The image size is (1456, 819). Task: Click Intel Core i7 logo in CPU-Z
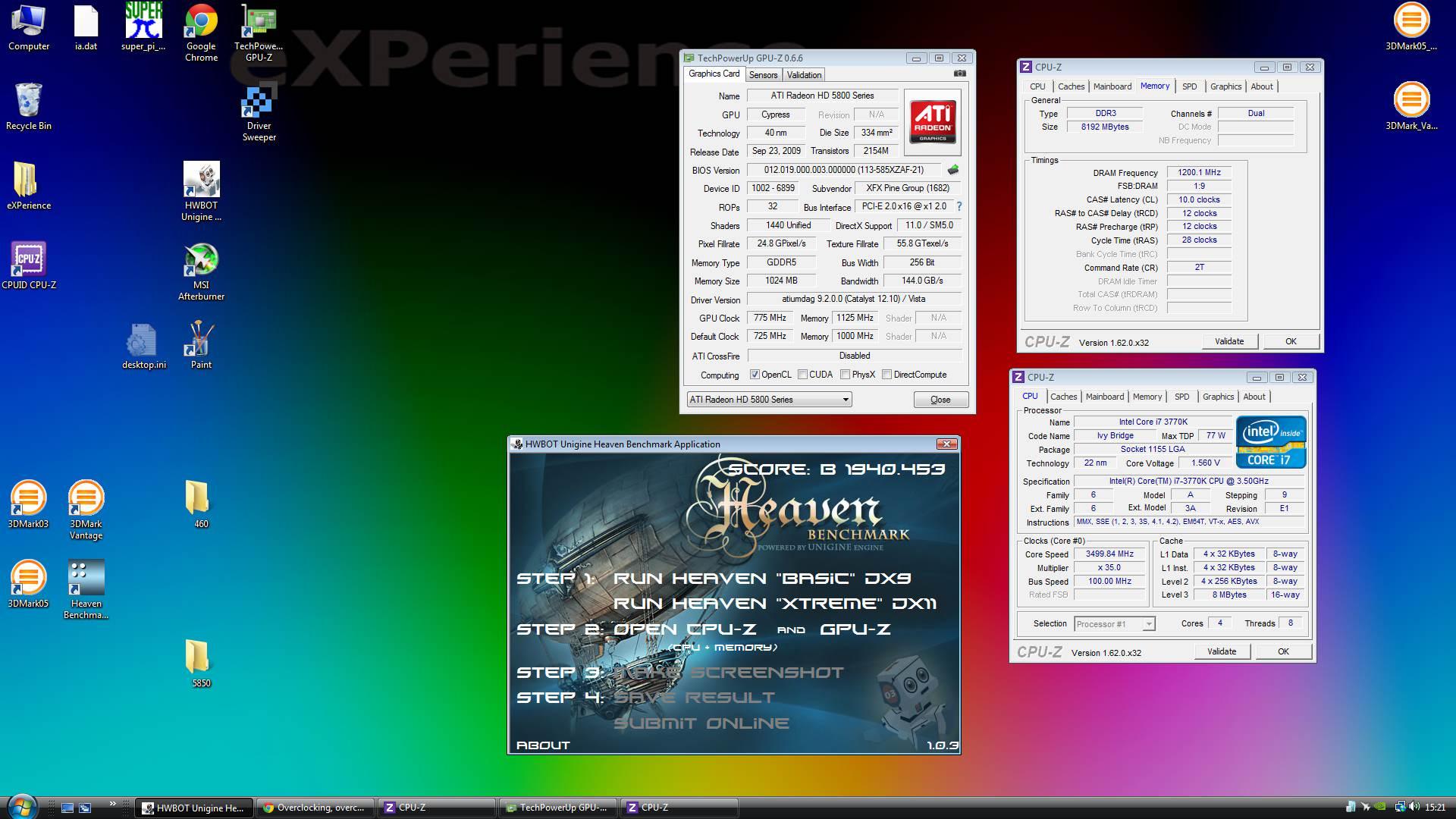(1271, 442)
